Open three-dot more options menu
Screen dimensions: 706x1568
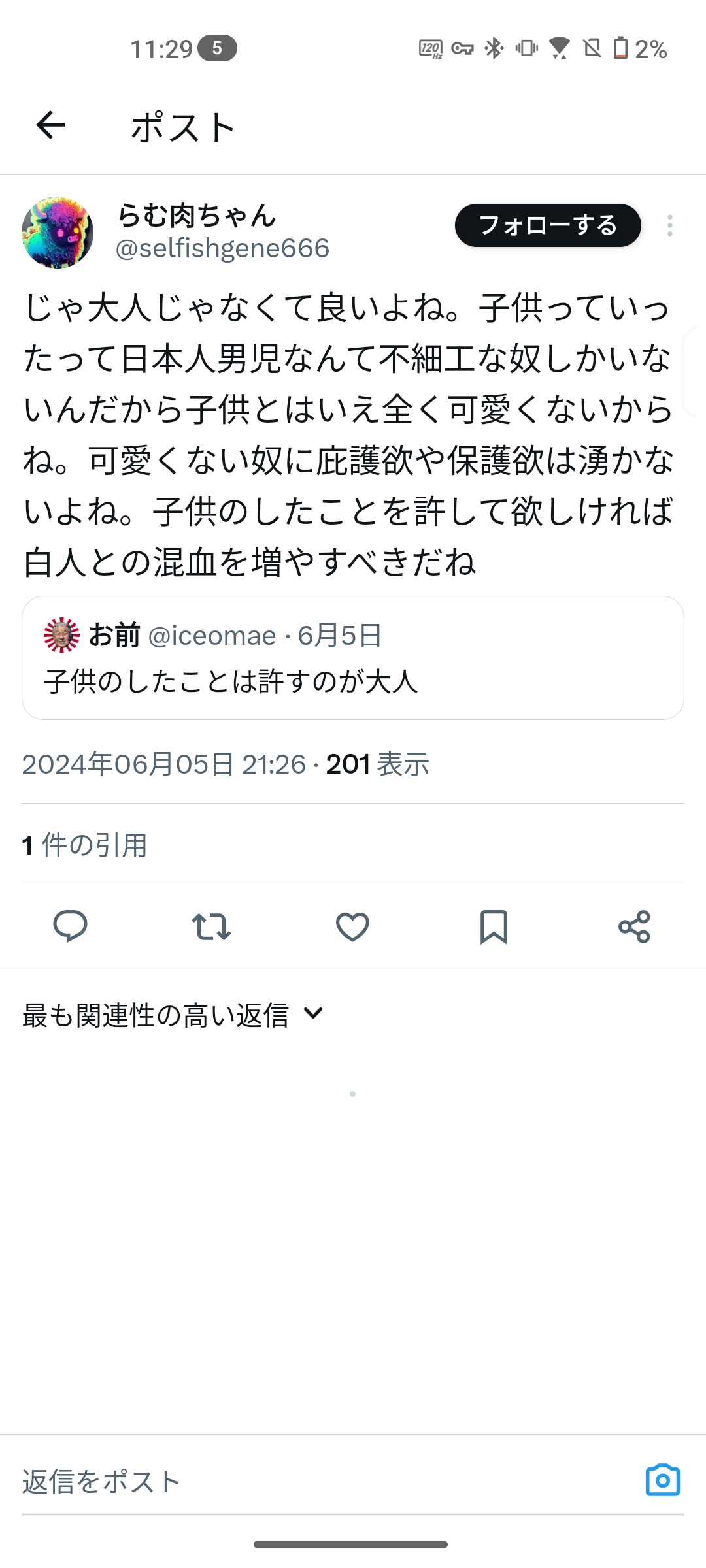tap(669, 225)
